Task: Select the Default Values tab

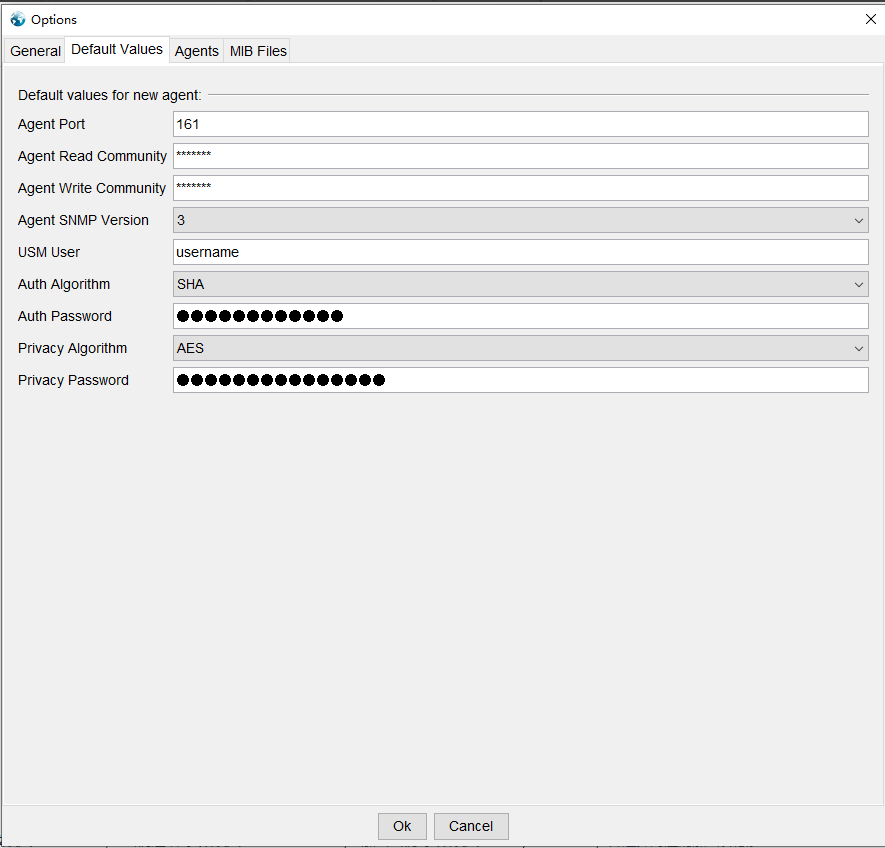Action: point(117,50)
